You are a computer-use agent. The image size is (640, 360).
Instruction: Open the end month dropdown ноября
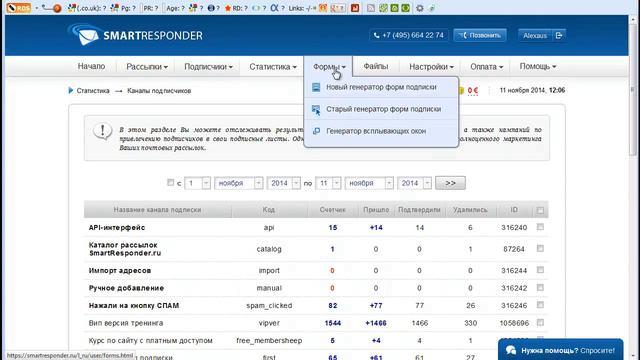(369, 183)
